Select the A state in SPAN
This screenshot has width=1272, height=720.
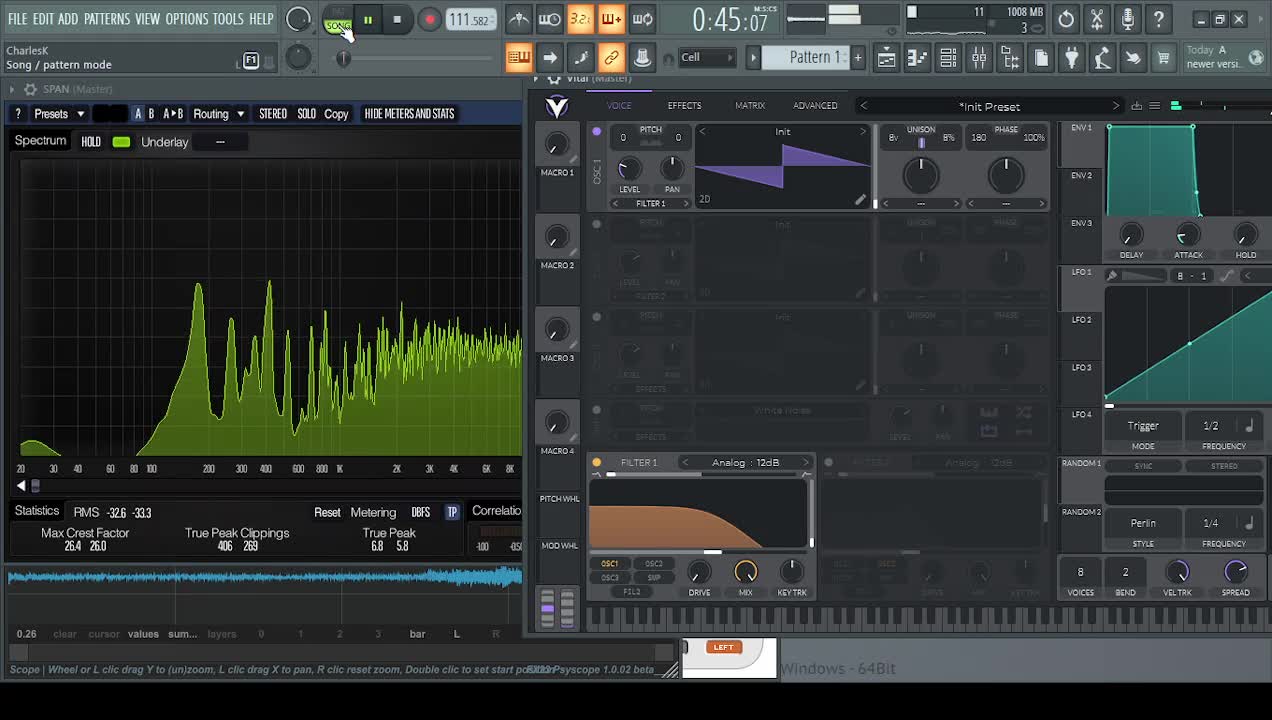[138, 114]
